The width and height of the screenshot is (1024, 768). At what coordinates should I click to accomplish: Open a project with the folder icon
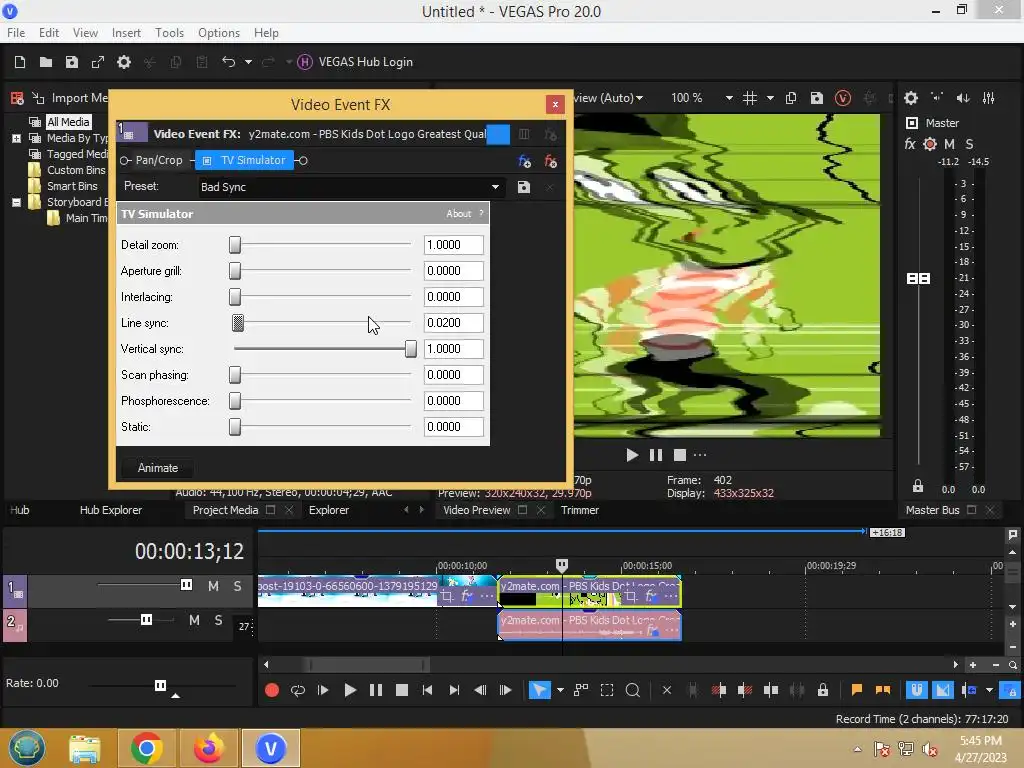(x=46, y=62)
